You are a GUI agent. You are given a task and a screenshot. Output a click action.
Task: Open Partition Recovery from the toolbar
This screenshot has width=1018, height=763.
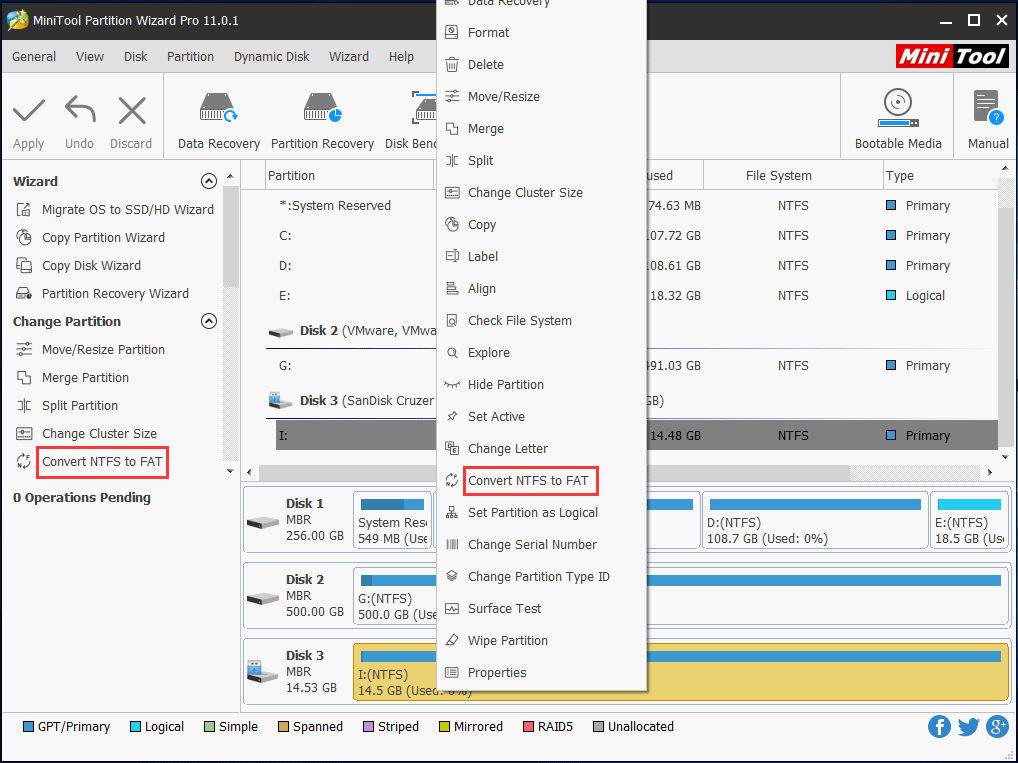coord(322,122)
